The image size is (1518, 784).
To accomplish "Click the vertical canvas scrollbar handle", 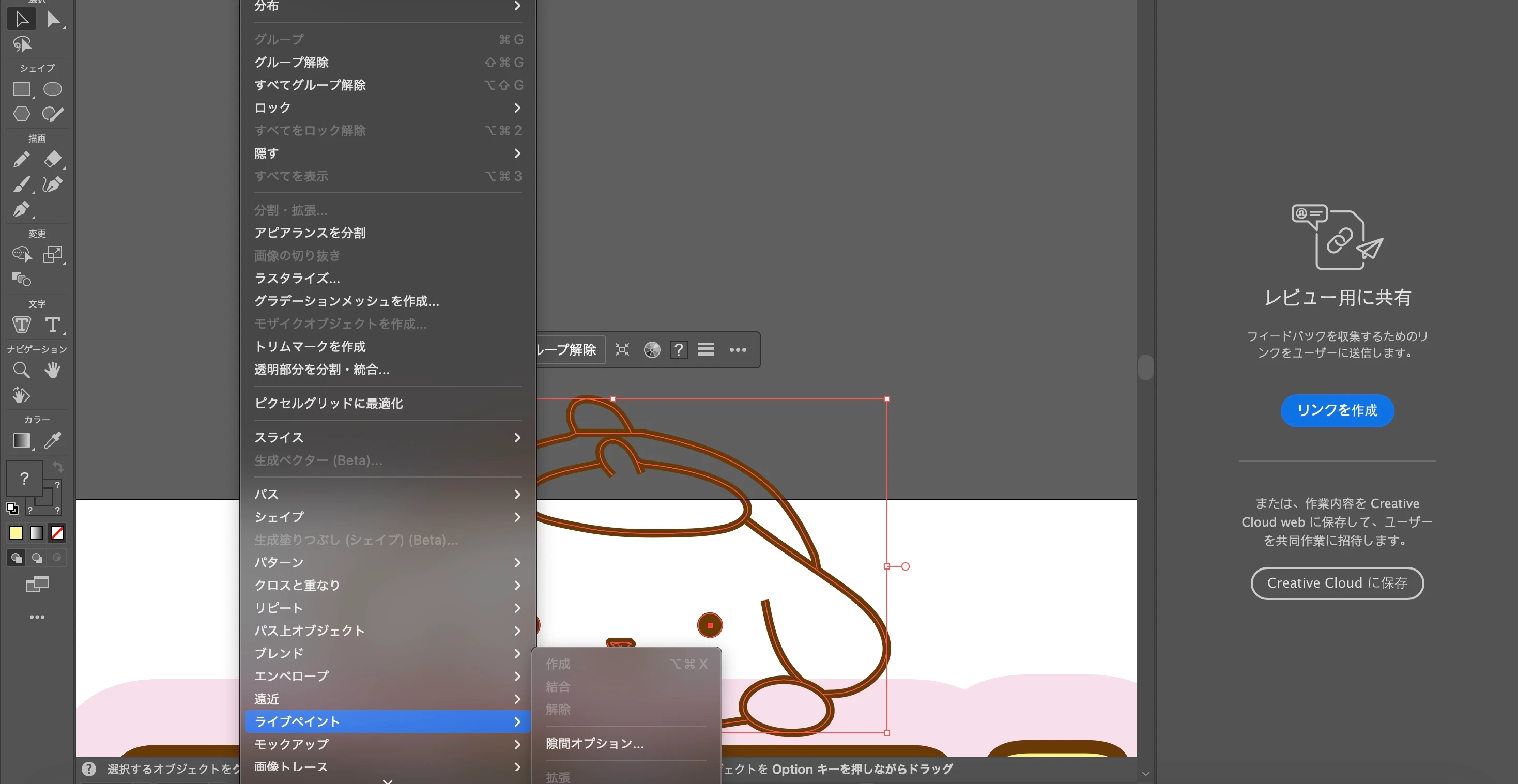I will [1145, 367].
